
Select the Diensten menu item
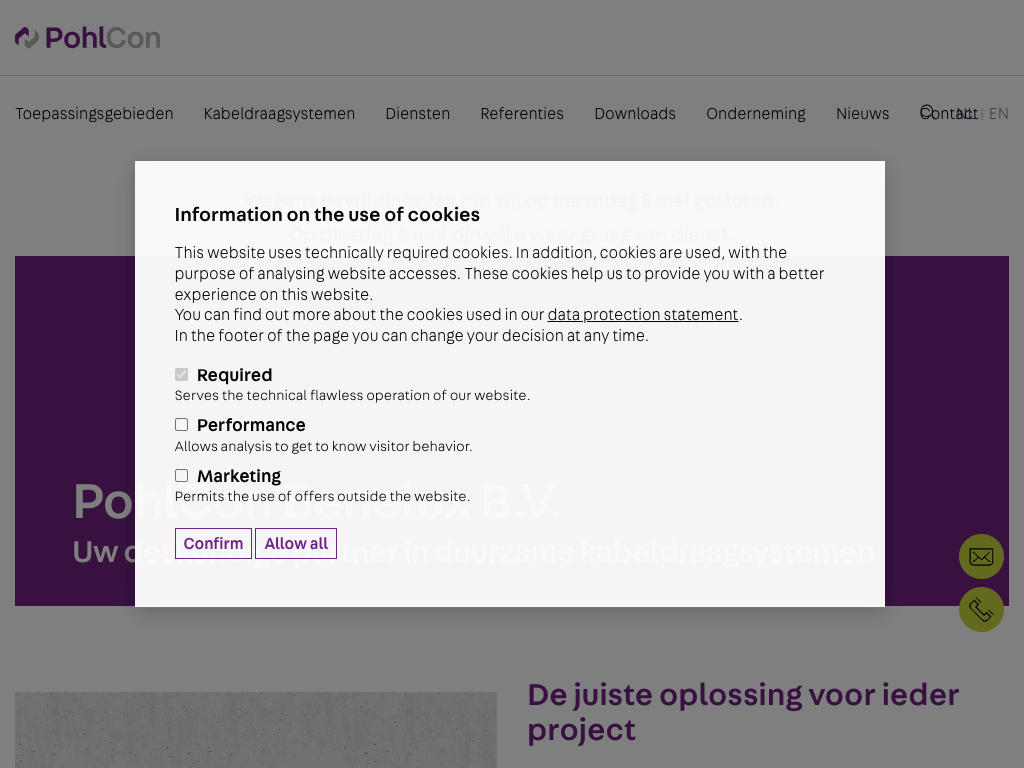[x=417, y=114]
